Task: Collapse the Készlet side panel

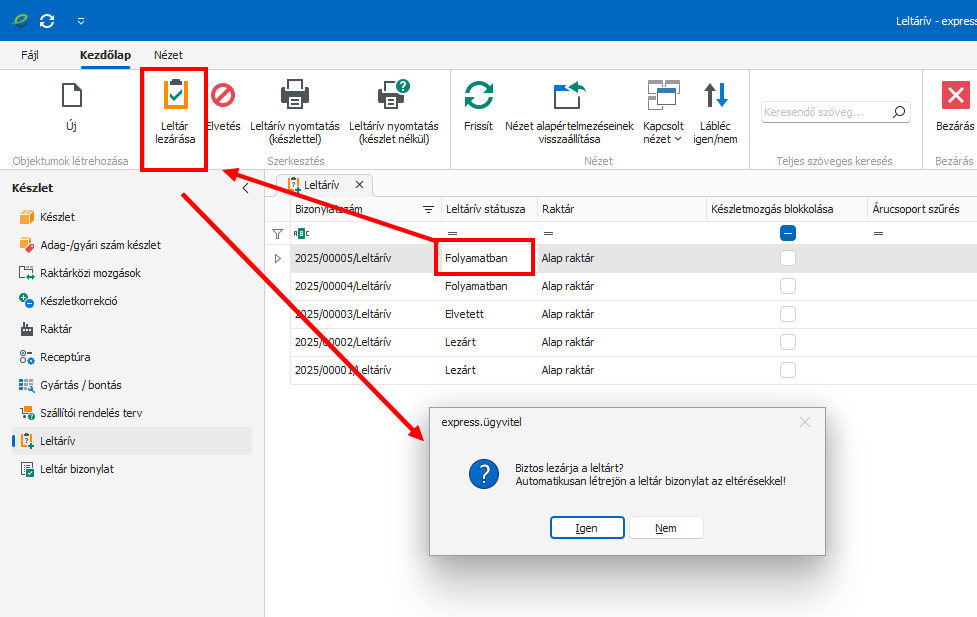Action: [246, 188]
